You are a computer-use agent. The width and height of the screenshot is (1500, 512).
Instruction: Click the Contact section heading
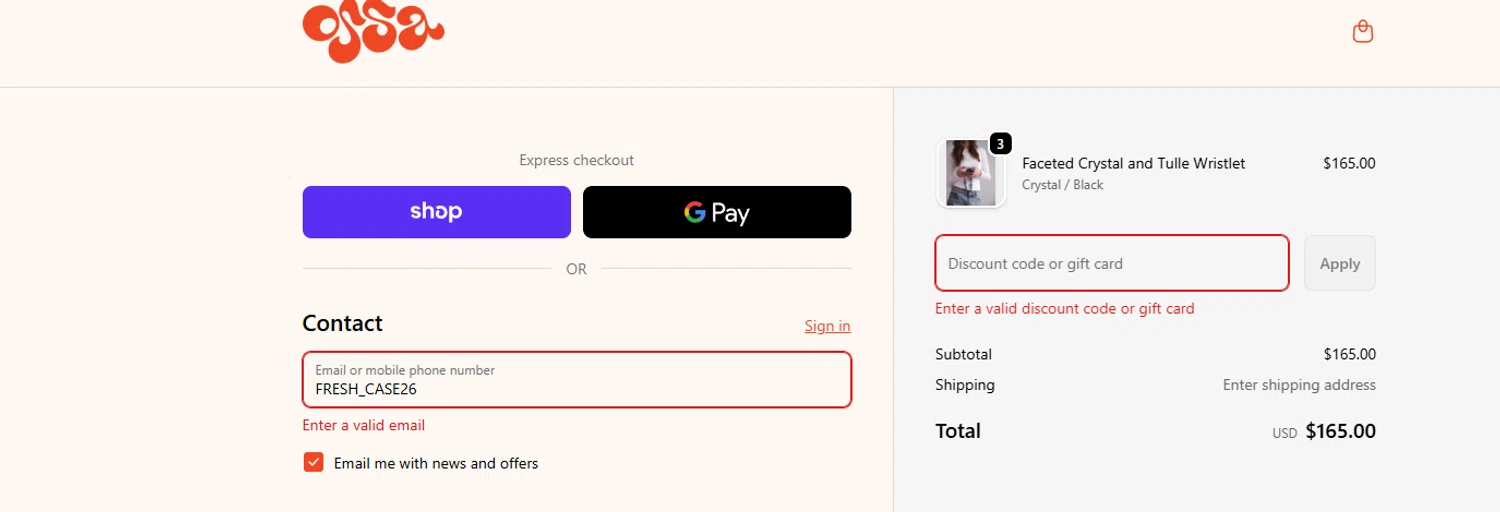point(342,323)
